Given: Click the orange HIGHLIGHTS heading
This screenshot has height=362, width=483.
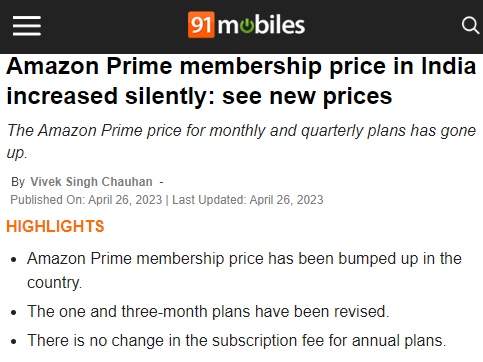Looking at the screenshot, I should pos(55,226).
